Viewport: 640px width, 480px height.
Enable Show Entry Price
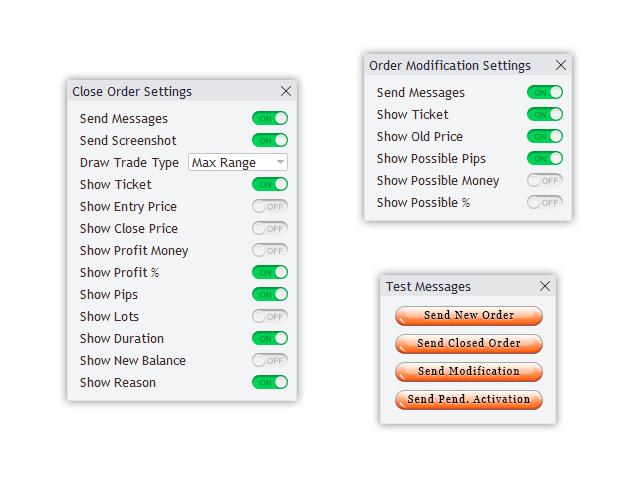[270, 207]
